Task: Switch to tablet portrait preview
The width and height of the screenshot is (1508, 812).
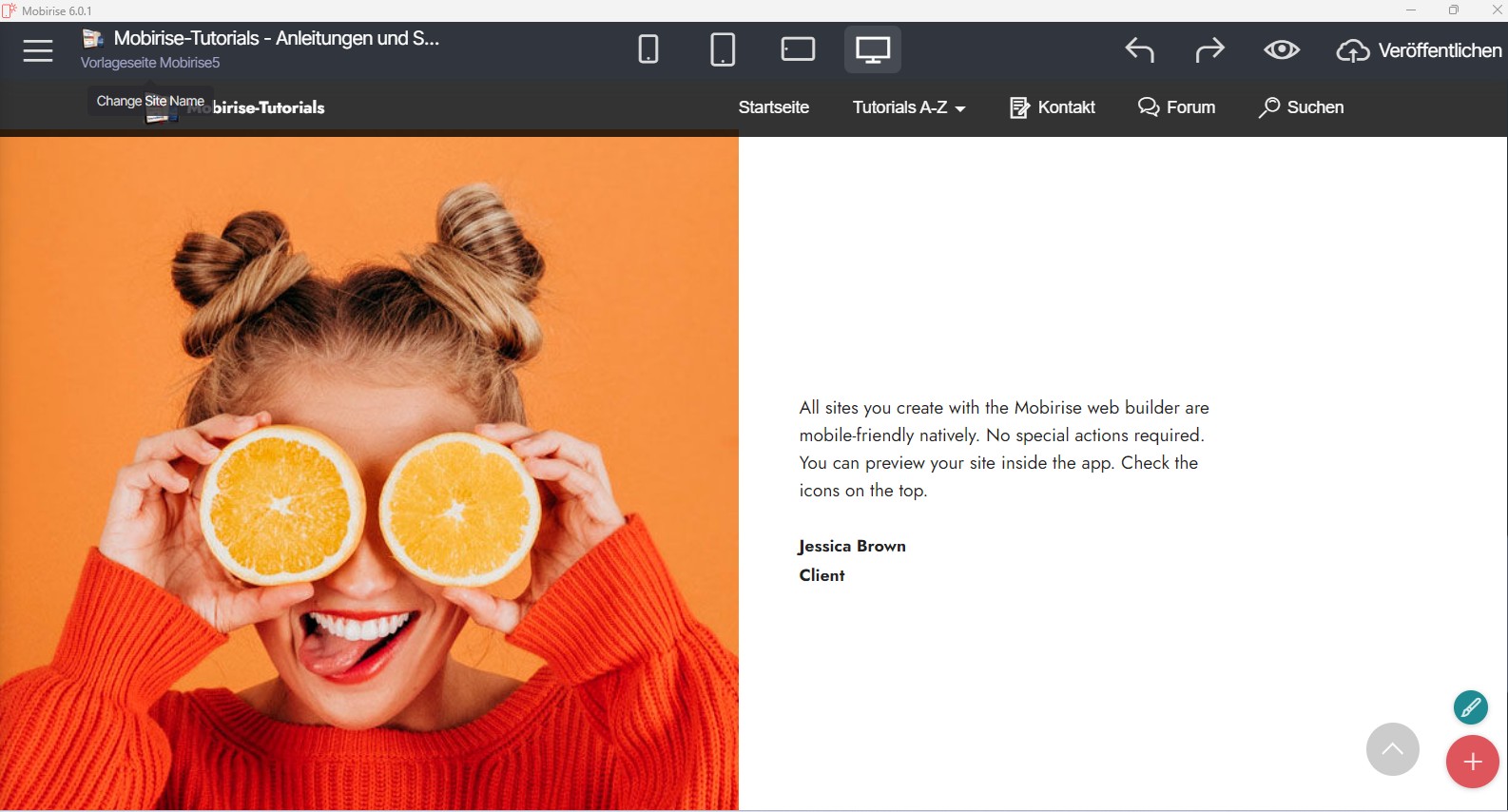Action: pyautogui.click(x=723, y=49)
